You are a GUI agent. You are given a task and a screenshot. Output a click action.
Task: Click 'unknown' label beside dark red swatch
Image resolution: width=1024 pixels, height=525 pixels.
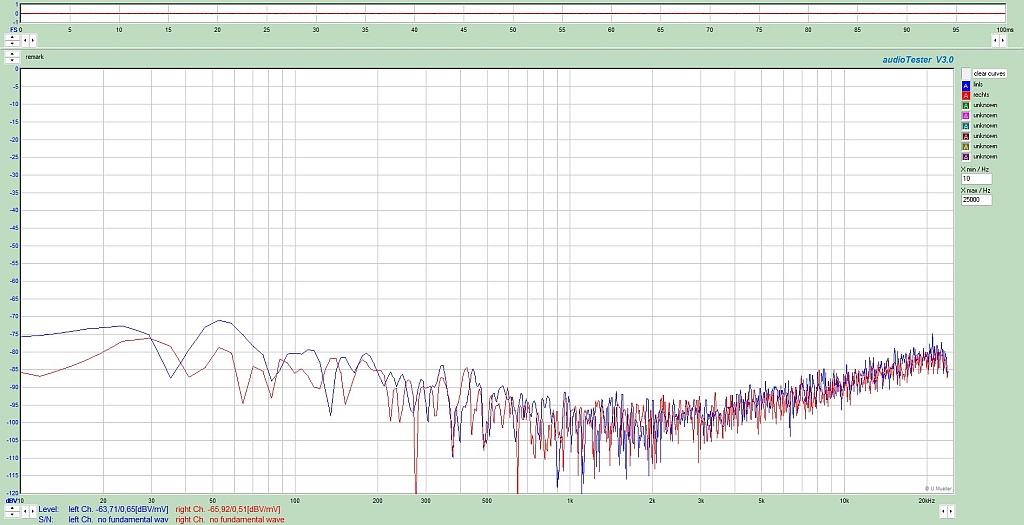coord(985,136)
